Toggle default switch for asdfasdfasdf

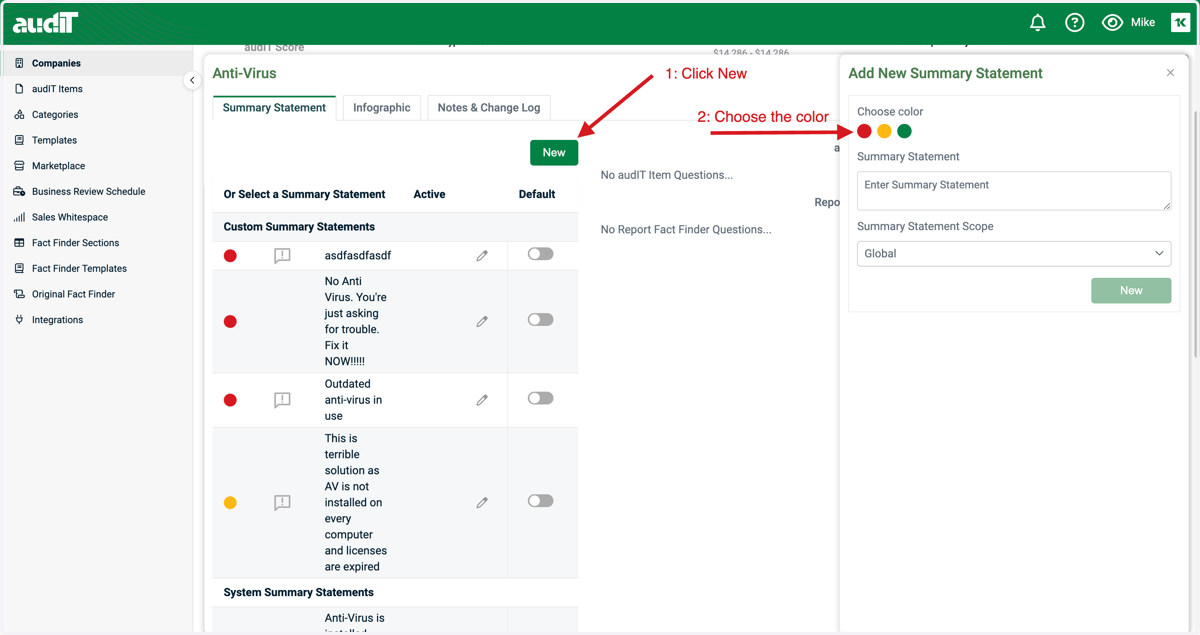(x=540, y=254)
